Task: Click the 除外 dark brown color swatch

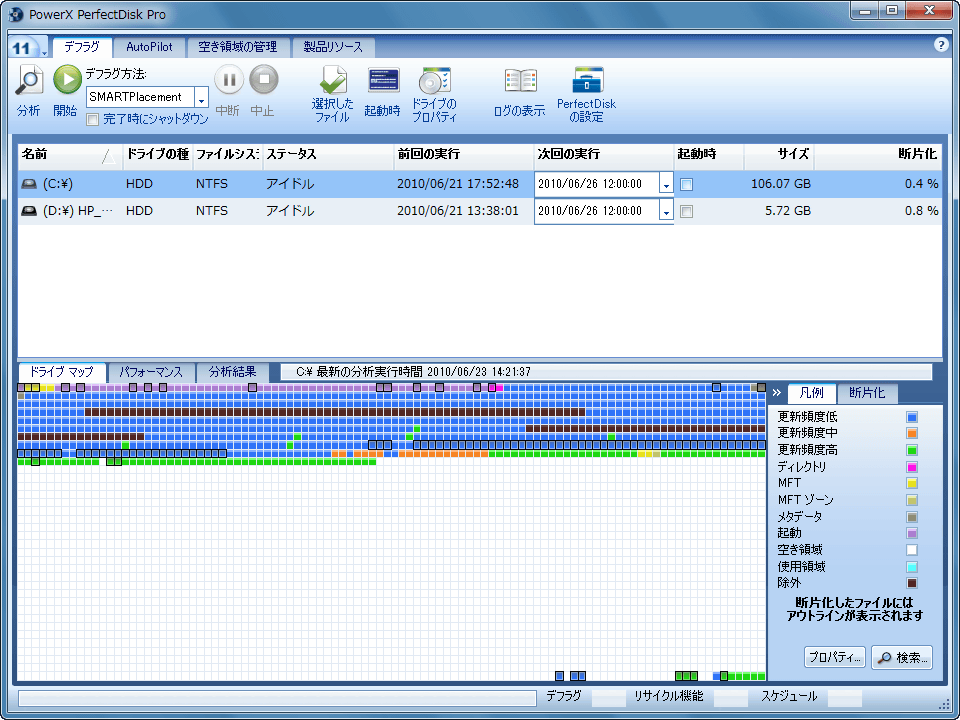Action: point(912,583)
